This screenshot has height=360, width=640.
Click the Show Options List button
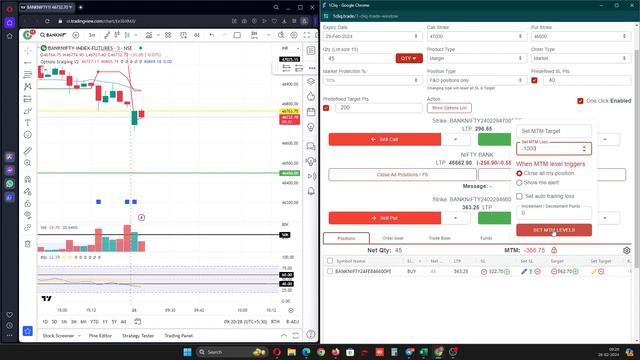[x=449, y=108]
